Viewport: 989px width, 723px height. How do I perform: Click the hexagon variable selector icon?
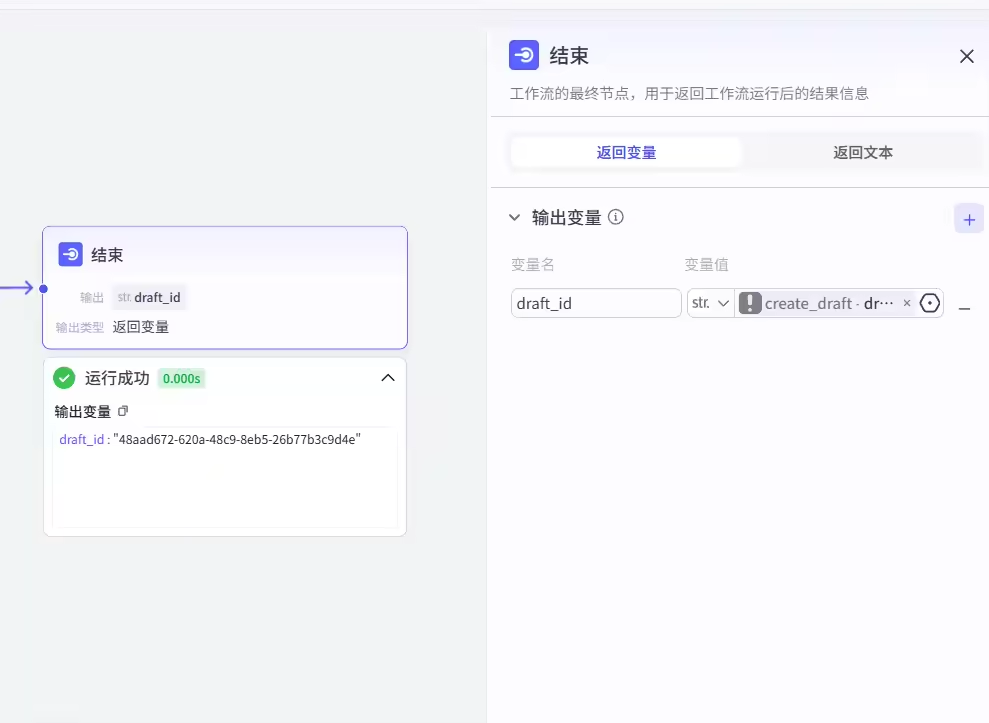pyautogui.click(x=930, y=303)
